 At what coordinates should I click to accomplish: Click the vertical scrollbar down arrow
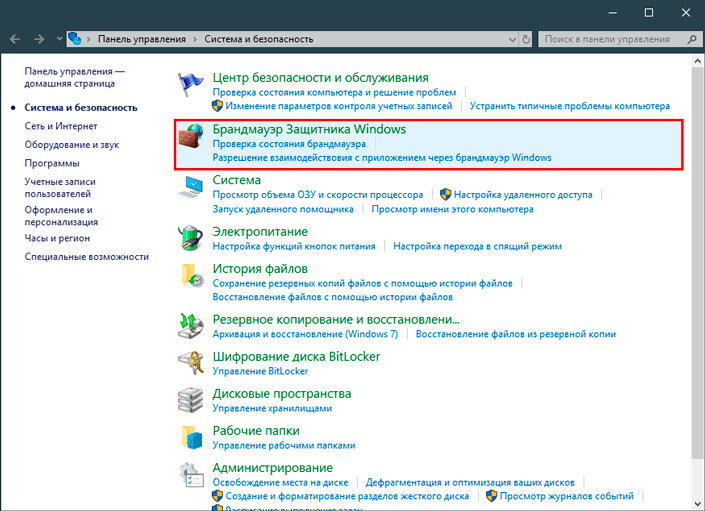(698, 503)
